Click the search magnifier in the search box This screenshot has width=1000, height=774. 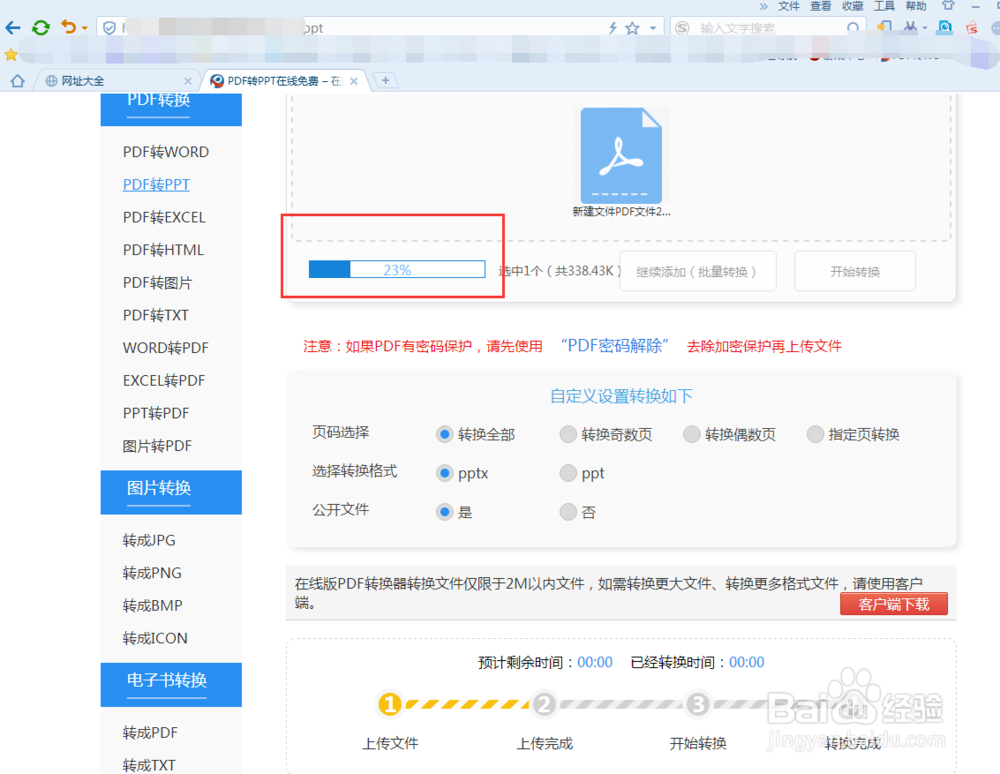tap(852, 28)
